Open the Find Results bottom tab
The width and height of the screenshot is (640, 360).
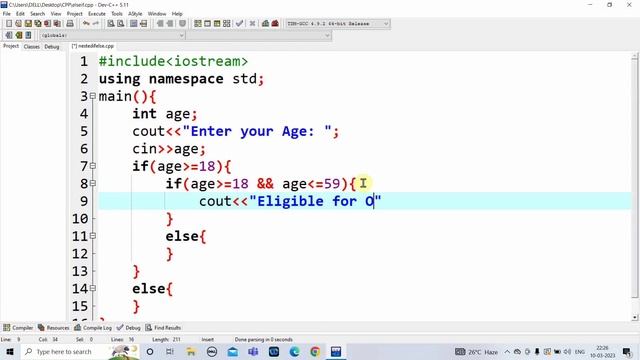[163, 328]
